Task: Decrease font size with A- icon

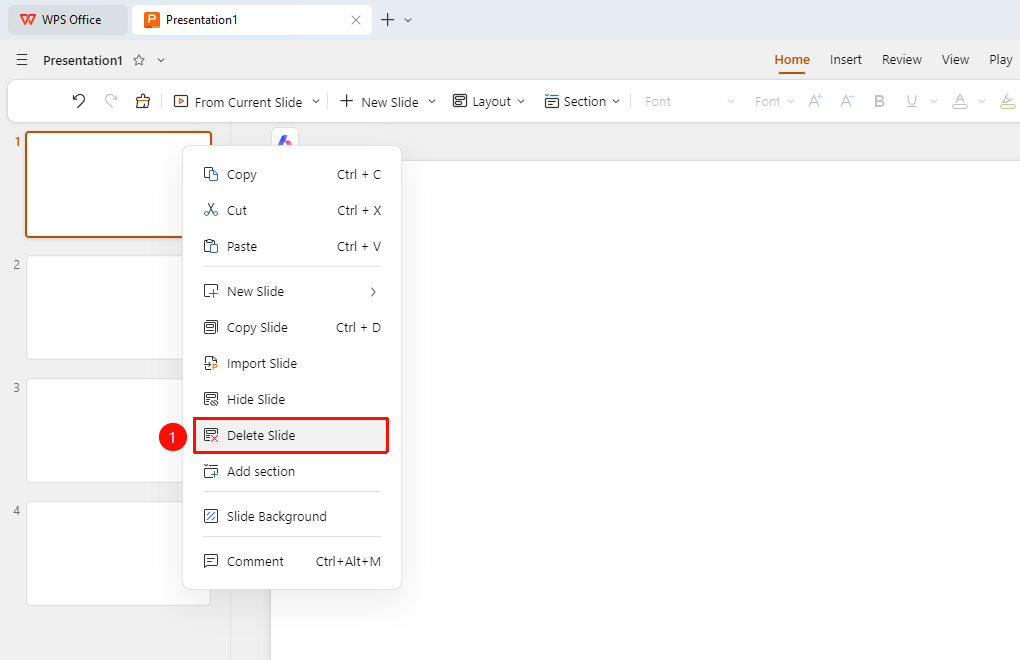Action: tap(847, 101)
